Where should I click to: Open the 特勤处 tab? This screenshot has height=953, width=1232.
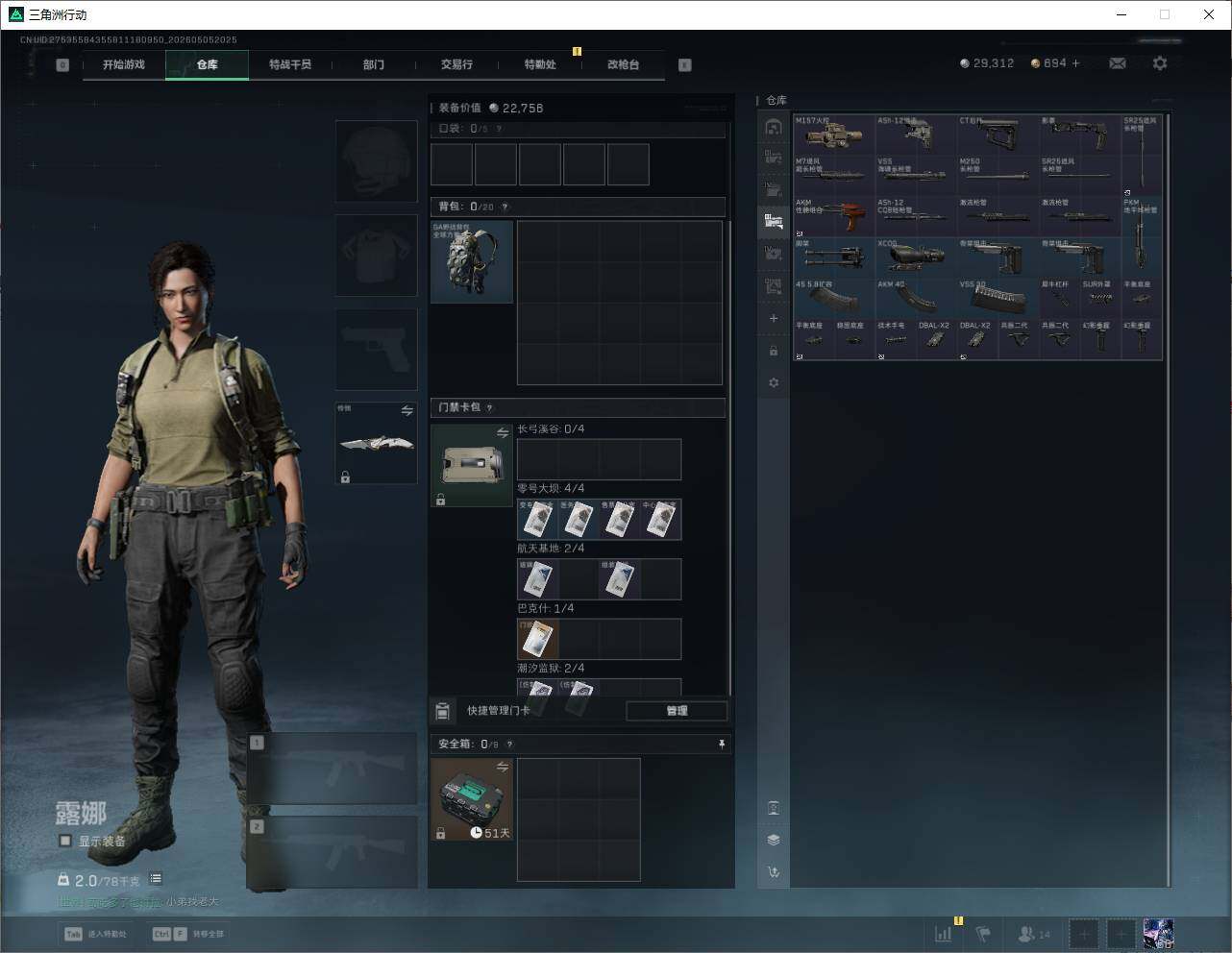pos(540,64)
